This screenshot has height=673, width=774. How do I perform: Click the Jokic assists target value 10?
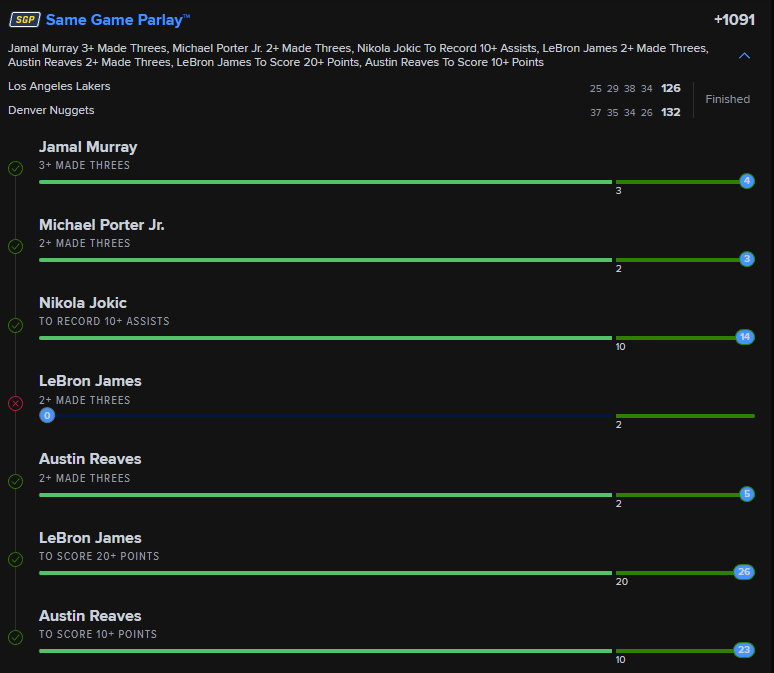coord(620,347)
